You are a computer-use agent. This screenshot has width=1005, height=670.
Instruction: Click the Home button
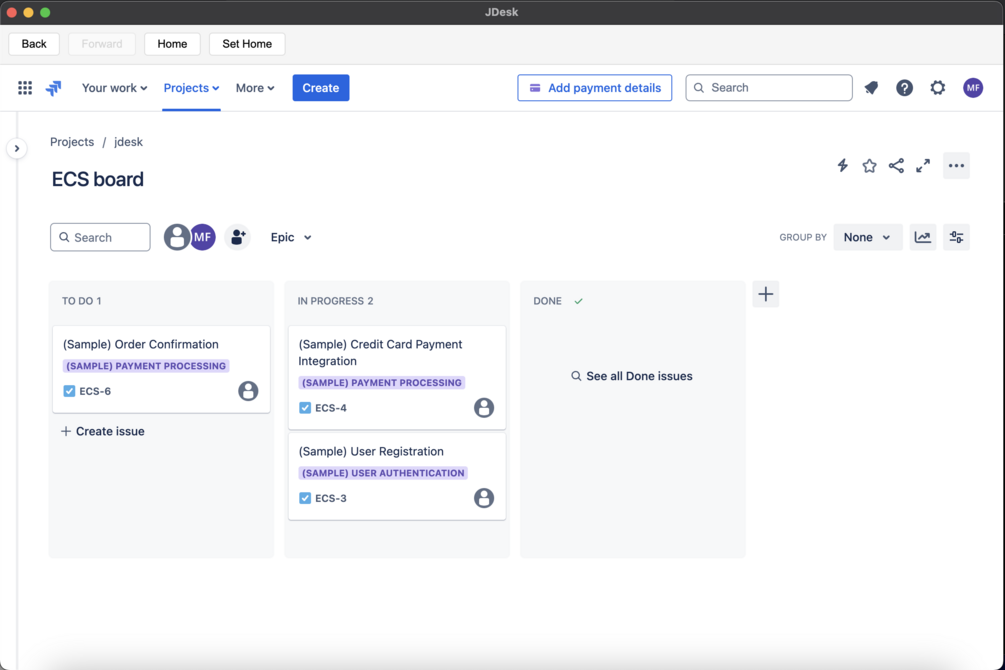point(172,44)
